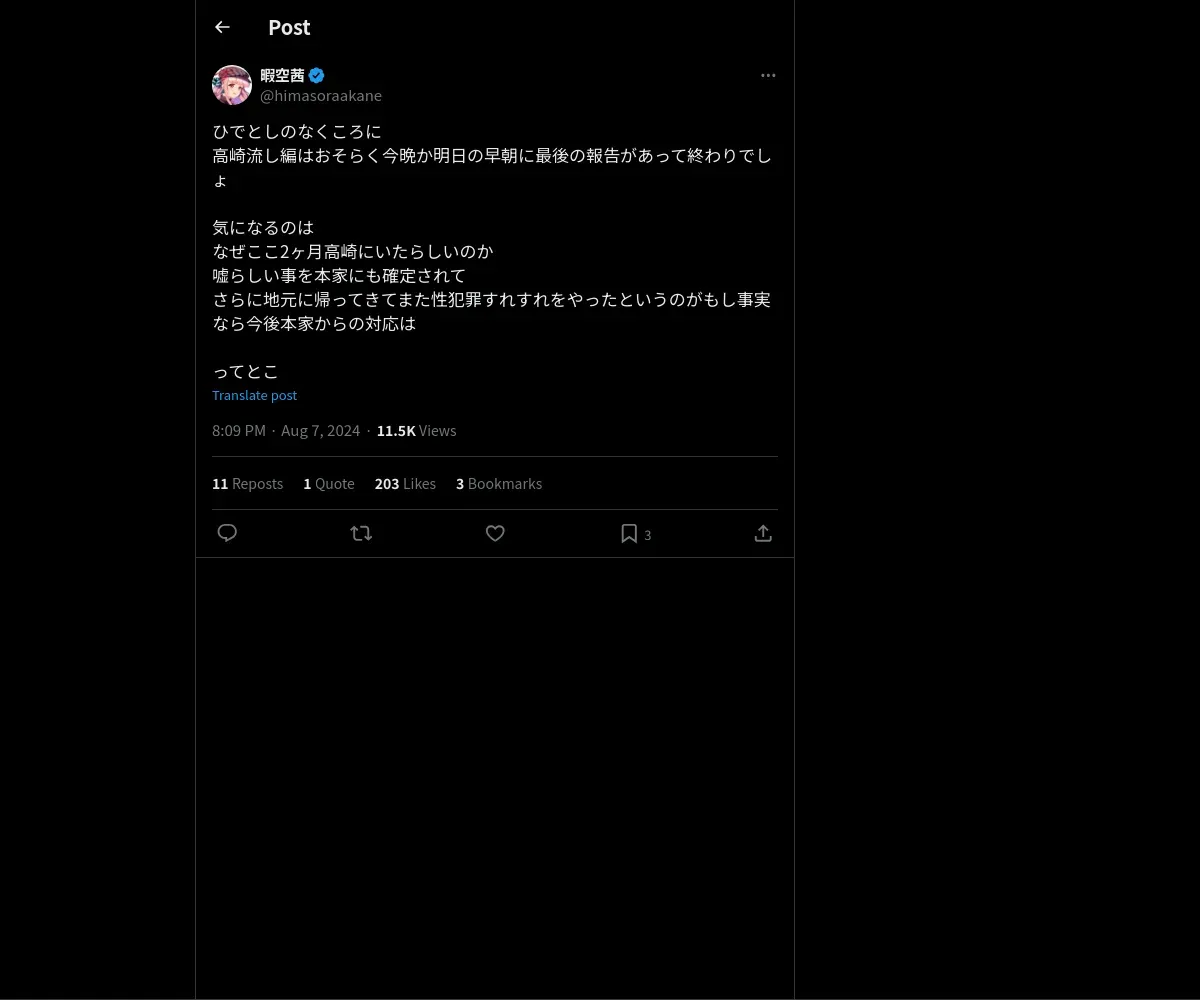Open the reply speech bubble icon
This screenshot has width=1200, height=1000.
click(227, 533)
